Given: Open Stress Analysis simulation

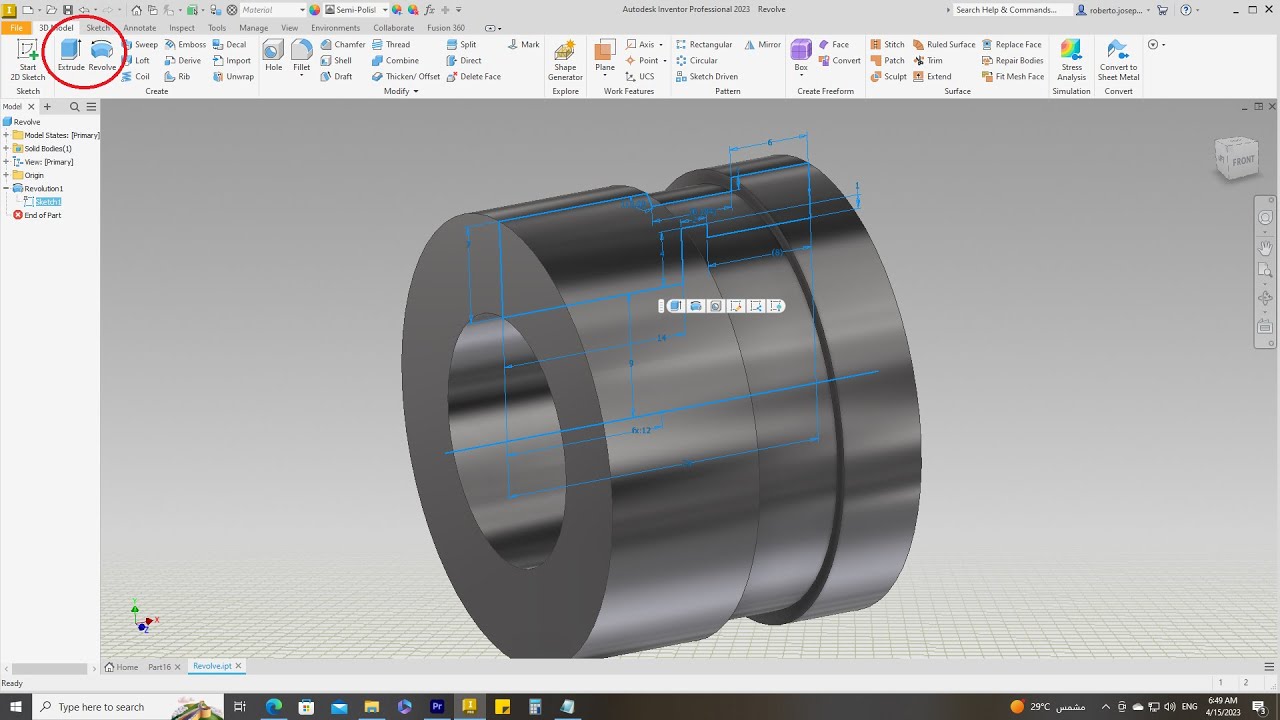Looking at the screenshot, I should [x=1071, y=60].
